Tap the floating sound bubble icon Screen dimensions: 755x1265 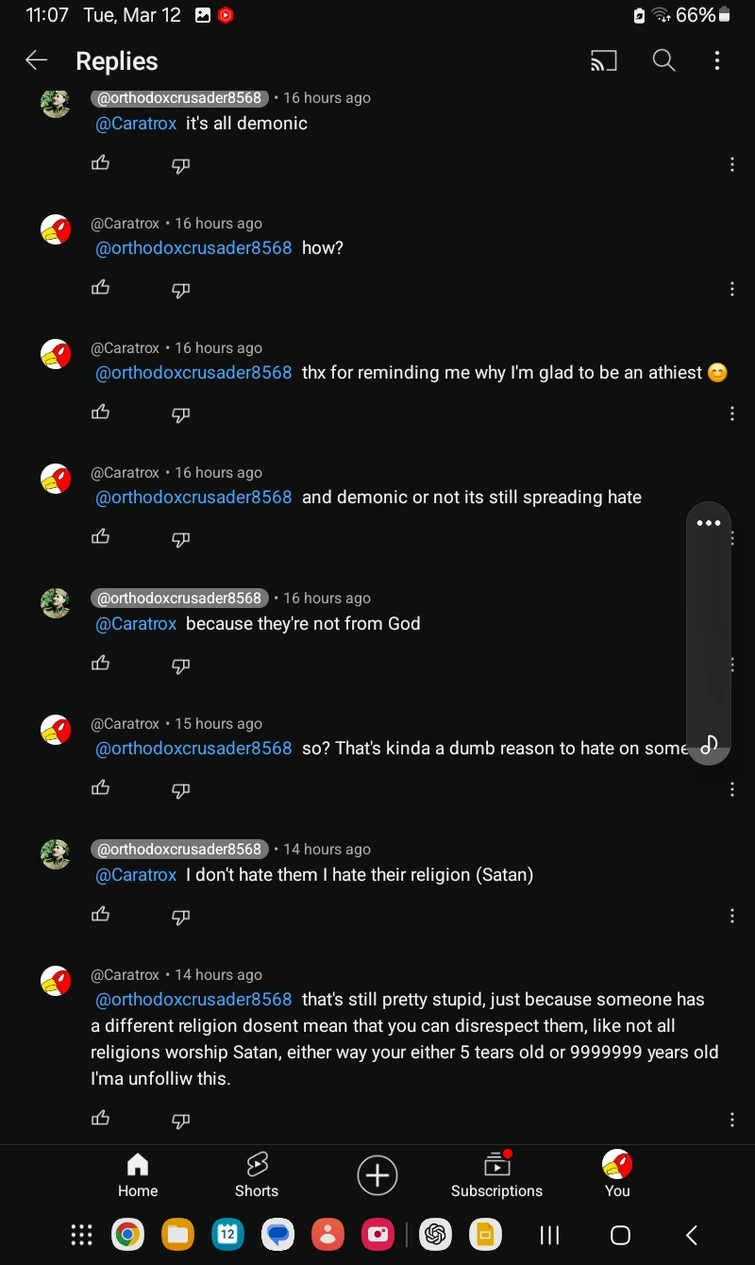click(x=708, y=744)
